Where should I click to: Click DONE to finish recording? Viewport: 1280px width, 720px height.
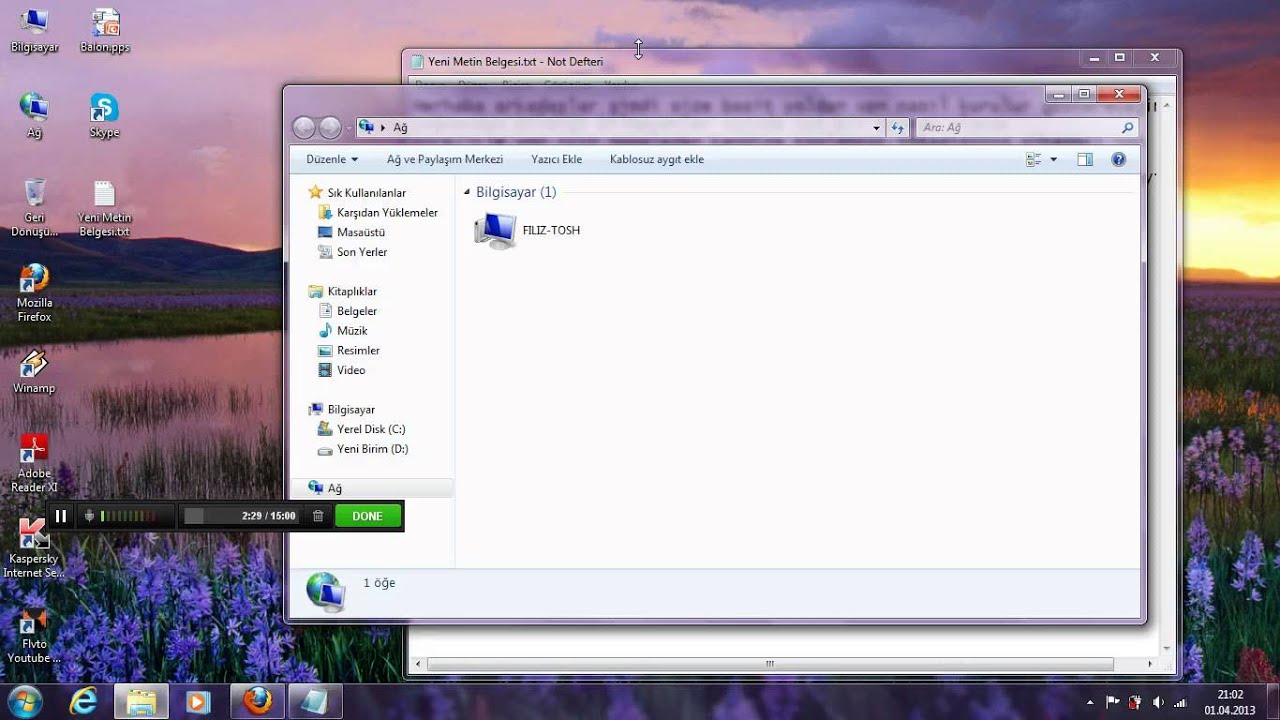368,516
